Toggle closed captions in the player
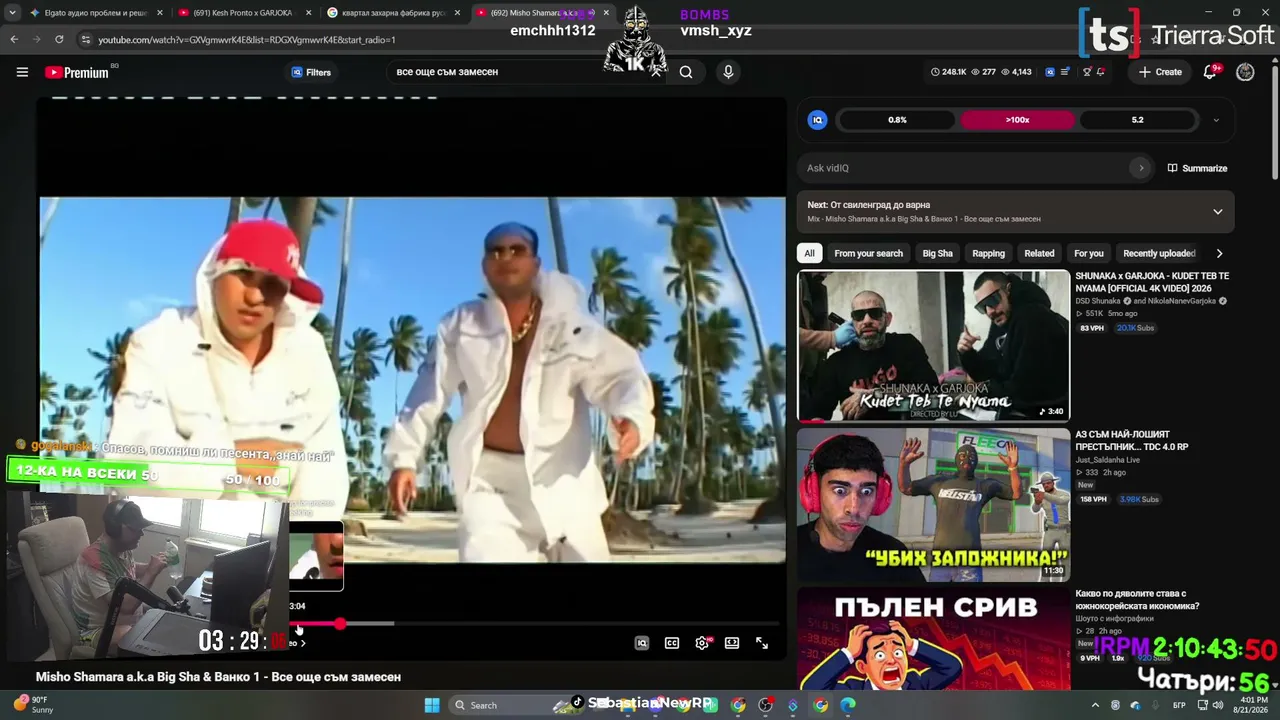The image size is (1280, 720). pos(672,643)
